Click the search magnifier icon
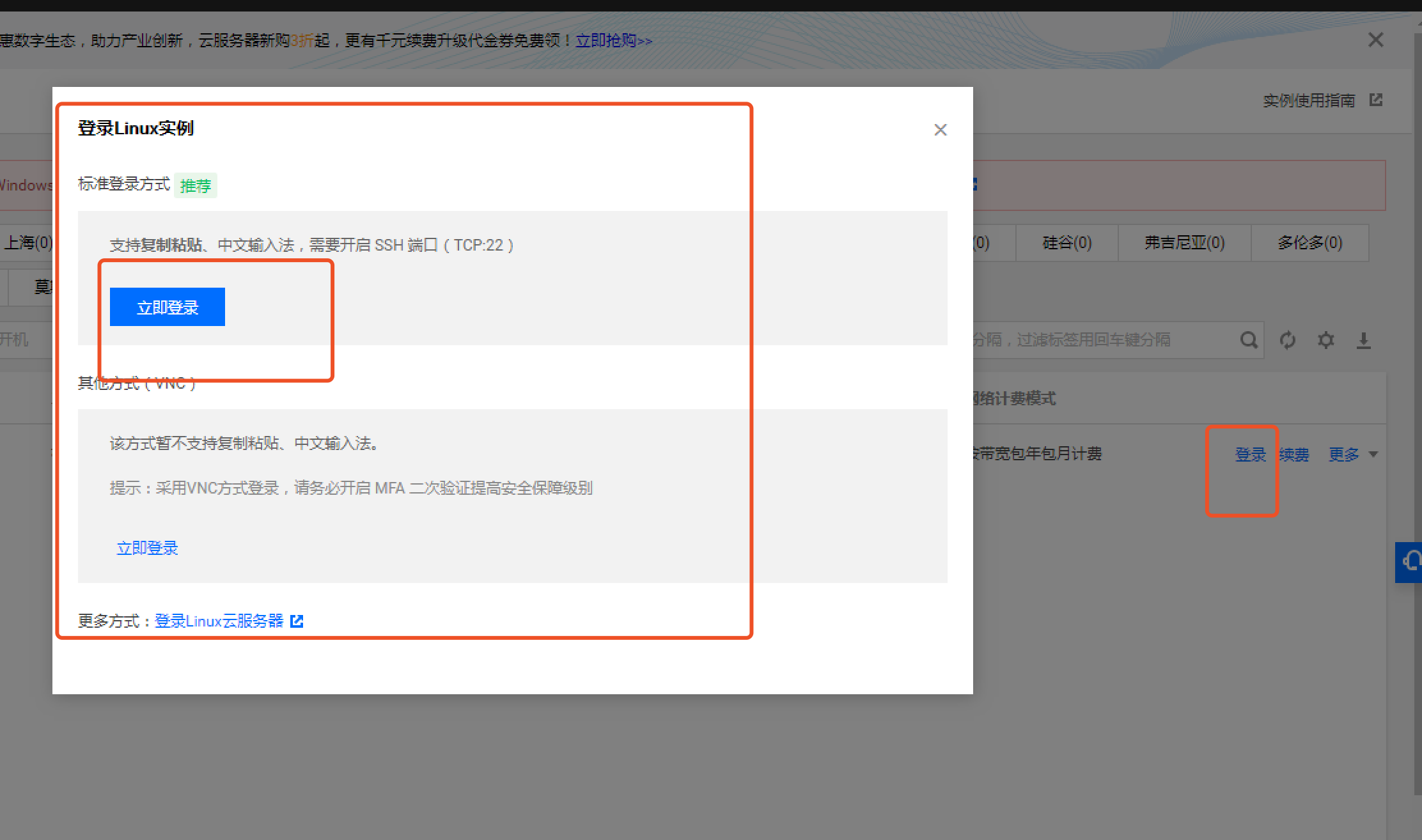Screen dimensions: 1422x840 (1248, 339)
